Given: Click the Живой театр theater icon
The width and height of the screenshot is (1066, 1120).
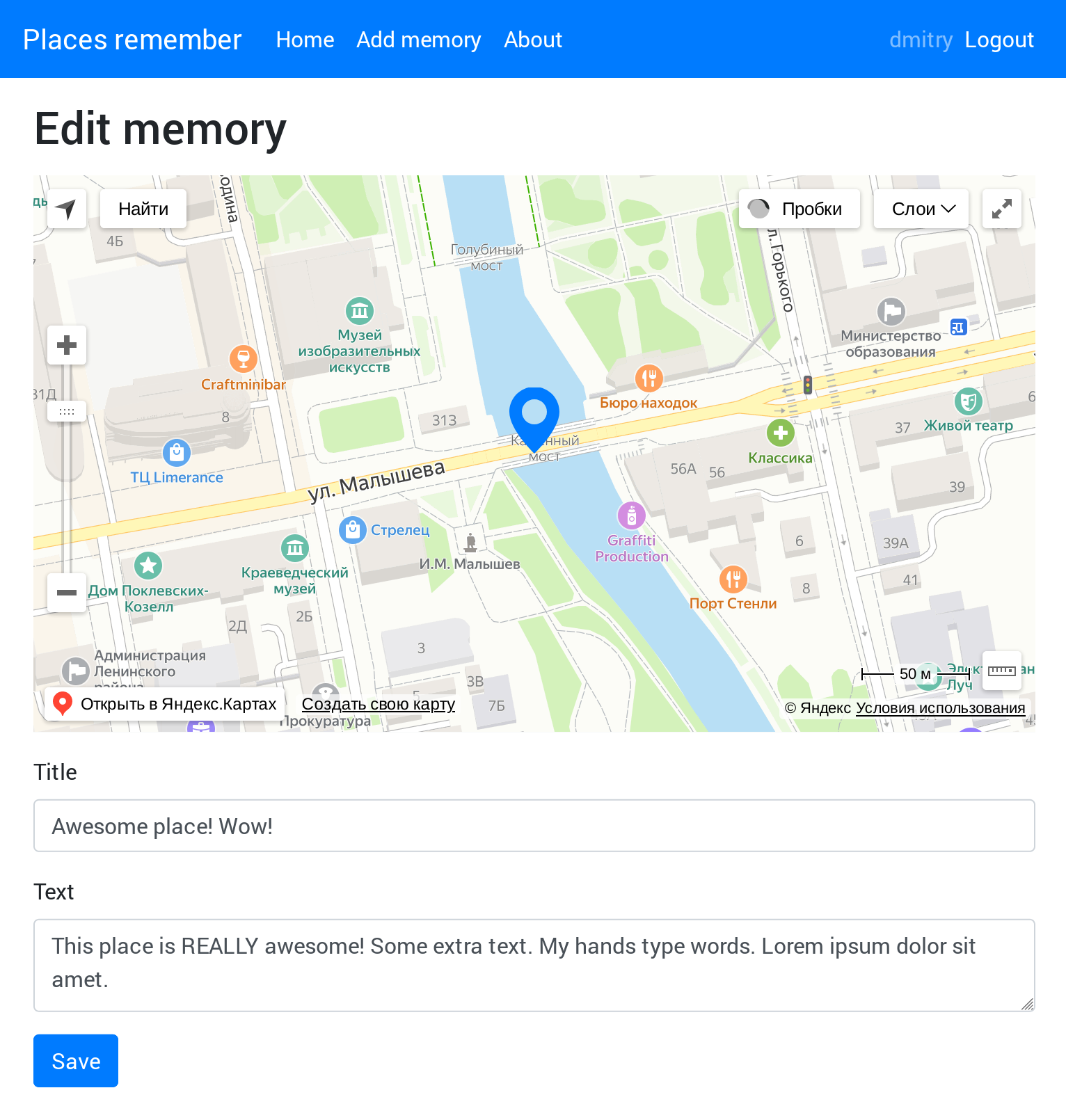Looking at the screenshot, I should pos(969,401).
